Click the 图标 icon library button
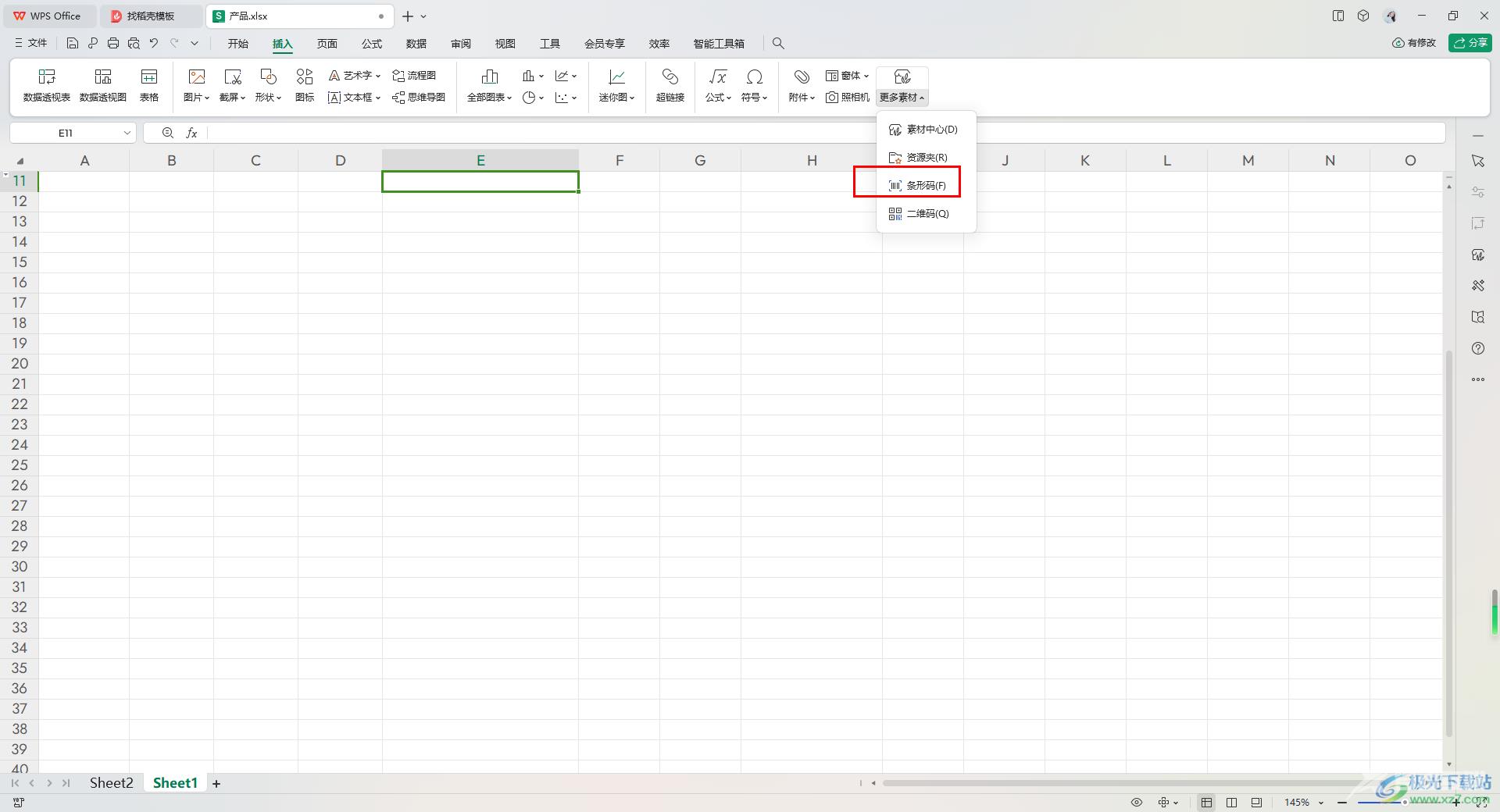The height and width of the screenshot is (812, 1500). [x=305, y=85]
